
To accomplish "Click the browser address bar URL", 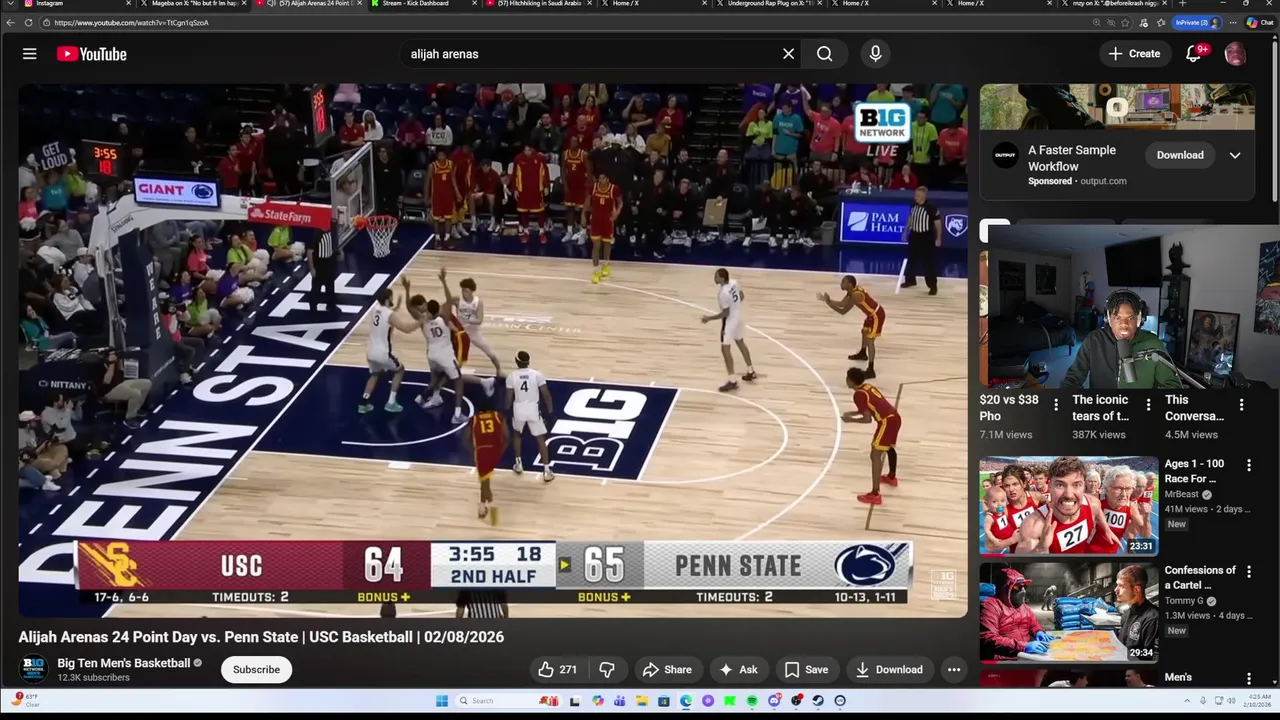I will tap(132, 22).
